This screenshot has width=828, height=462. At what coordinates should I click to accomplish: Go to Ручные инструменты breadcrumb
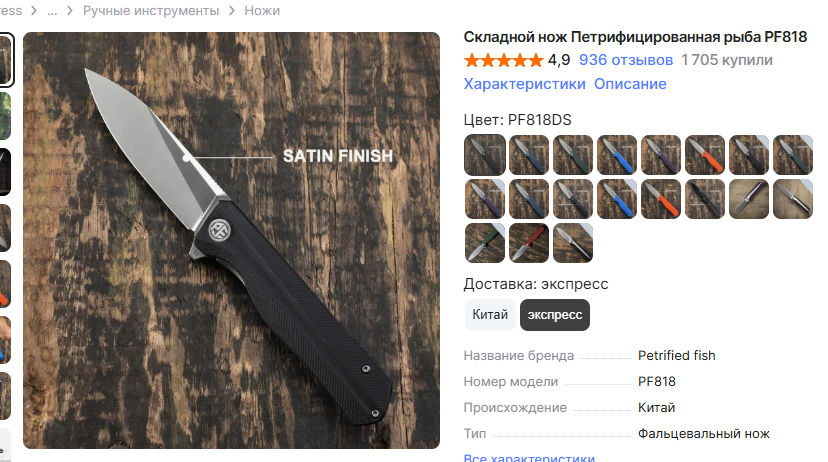151,11
